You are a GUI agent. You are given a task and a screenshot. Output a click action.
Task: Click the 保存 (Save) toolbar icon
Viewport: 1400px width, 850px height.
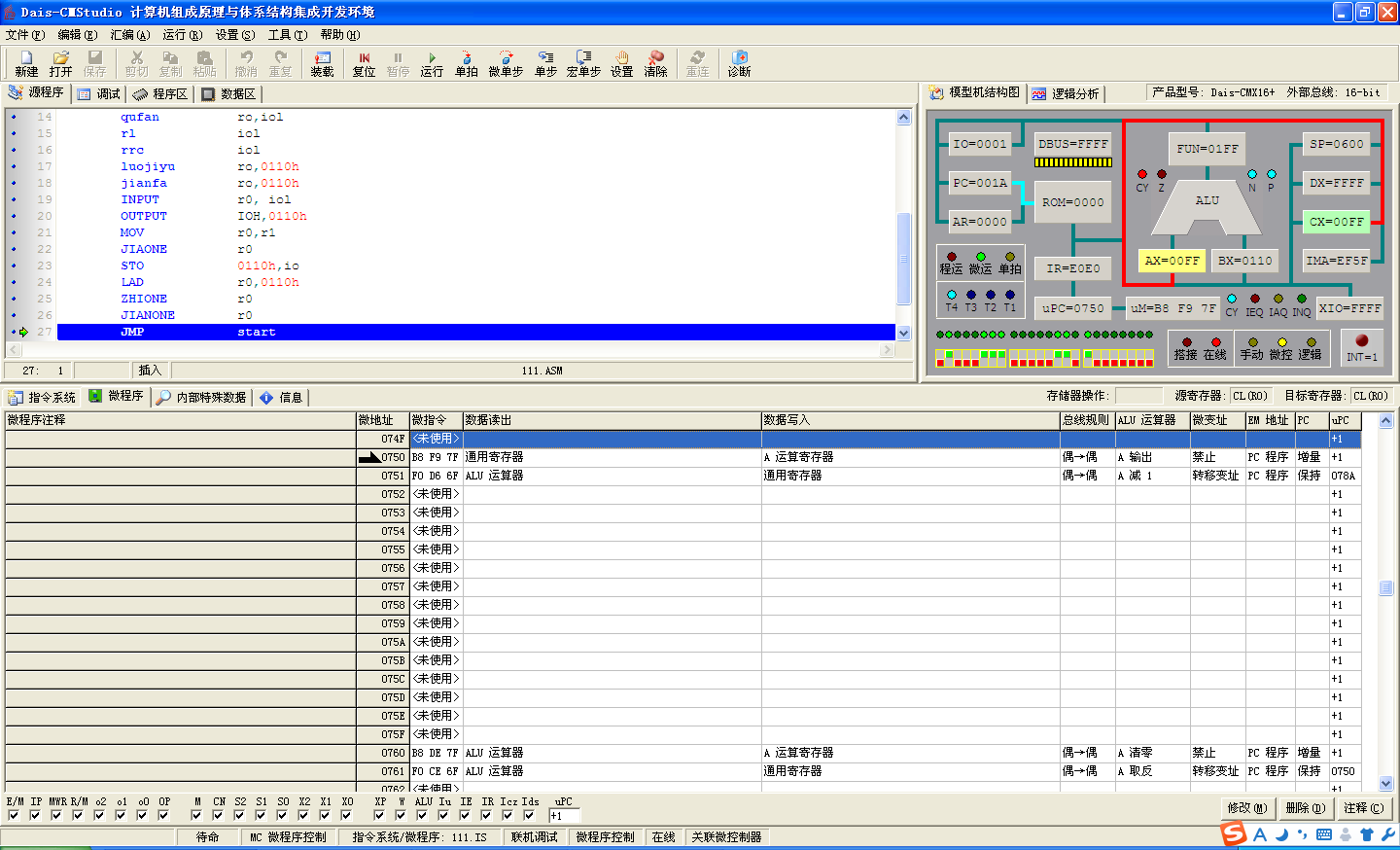point(94,64)
